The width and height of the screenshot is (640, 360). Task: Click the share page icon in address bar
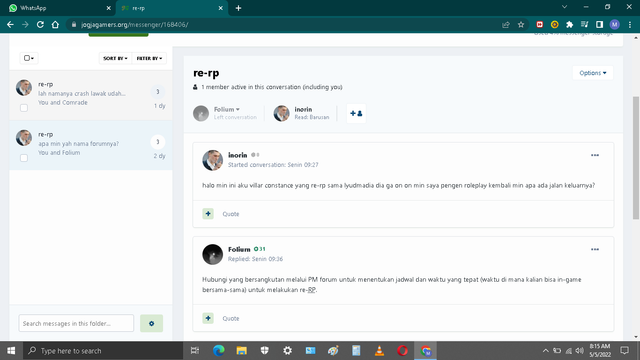[506, 24]
